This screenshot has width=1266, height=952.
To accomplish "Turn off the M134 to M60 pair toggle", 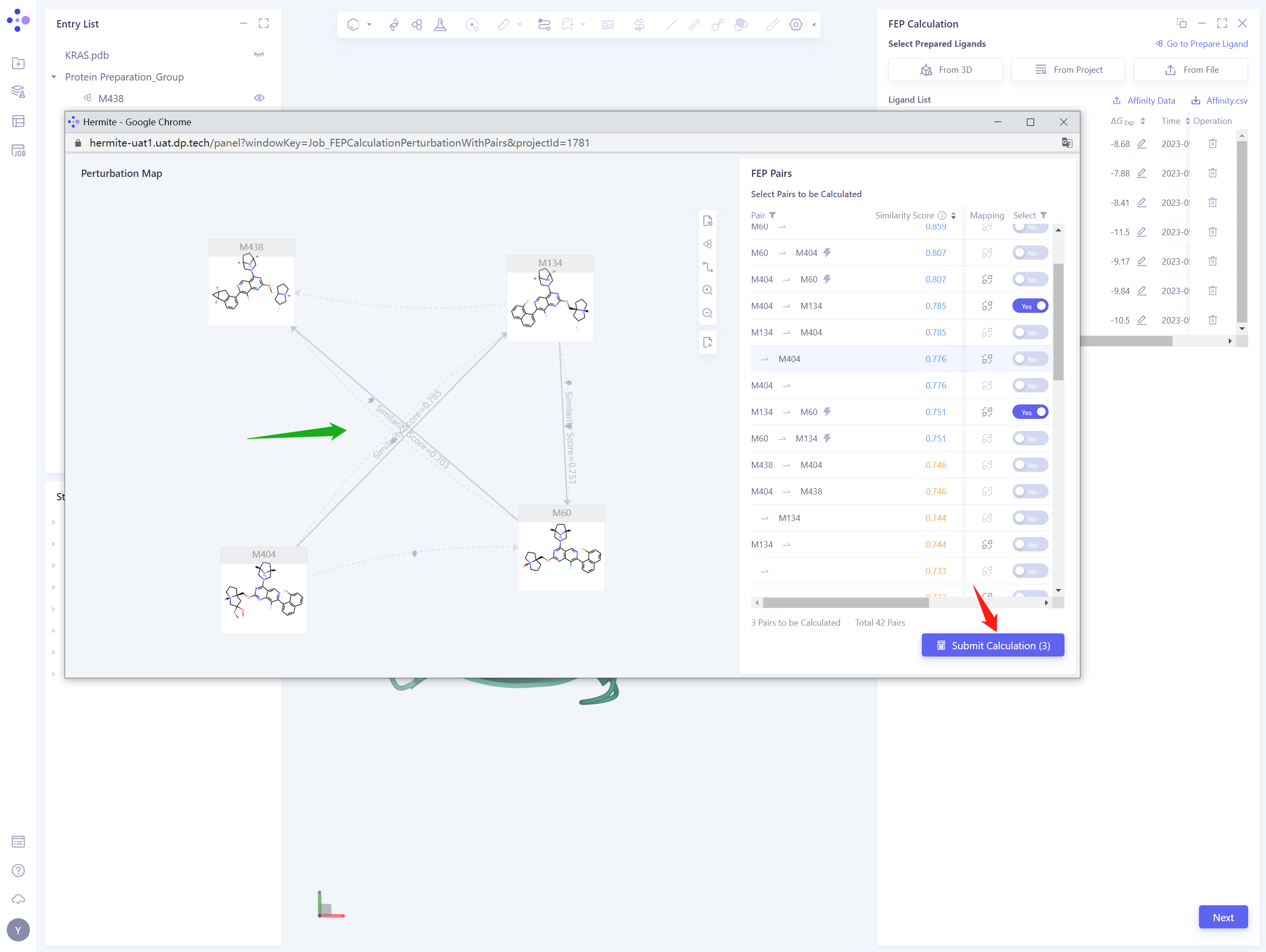I will point(1030,412).
